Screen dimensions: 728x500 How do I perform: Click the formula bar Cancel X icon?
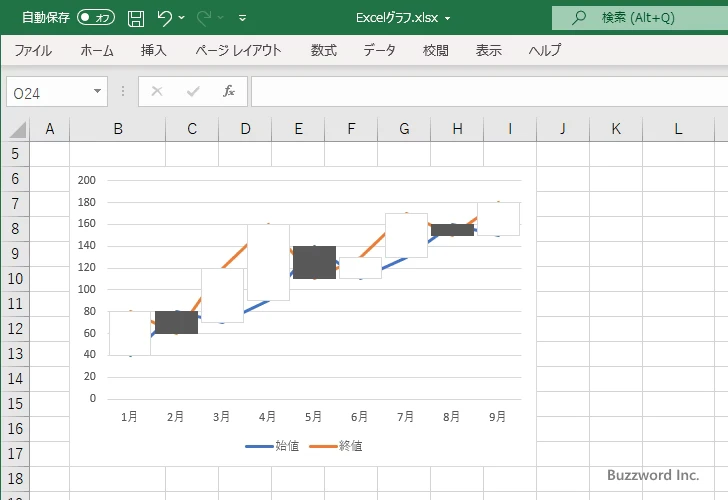click(157, 91)
